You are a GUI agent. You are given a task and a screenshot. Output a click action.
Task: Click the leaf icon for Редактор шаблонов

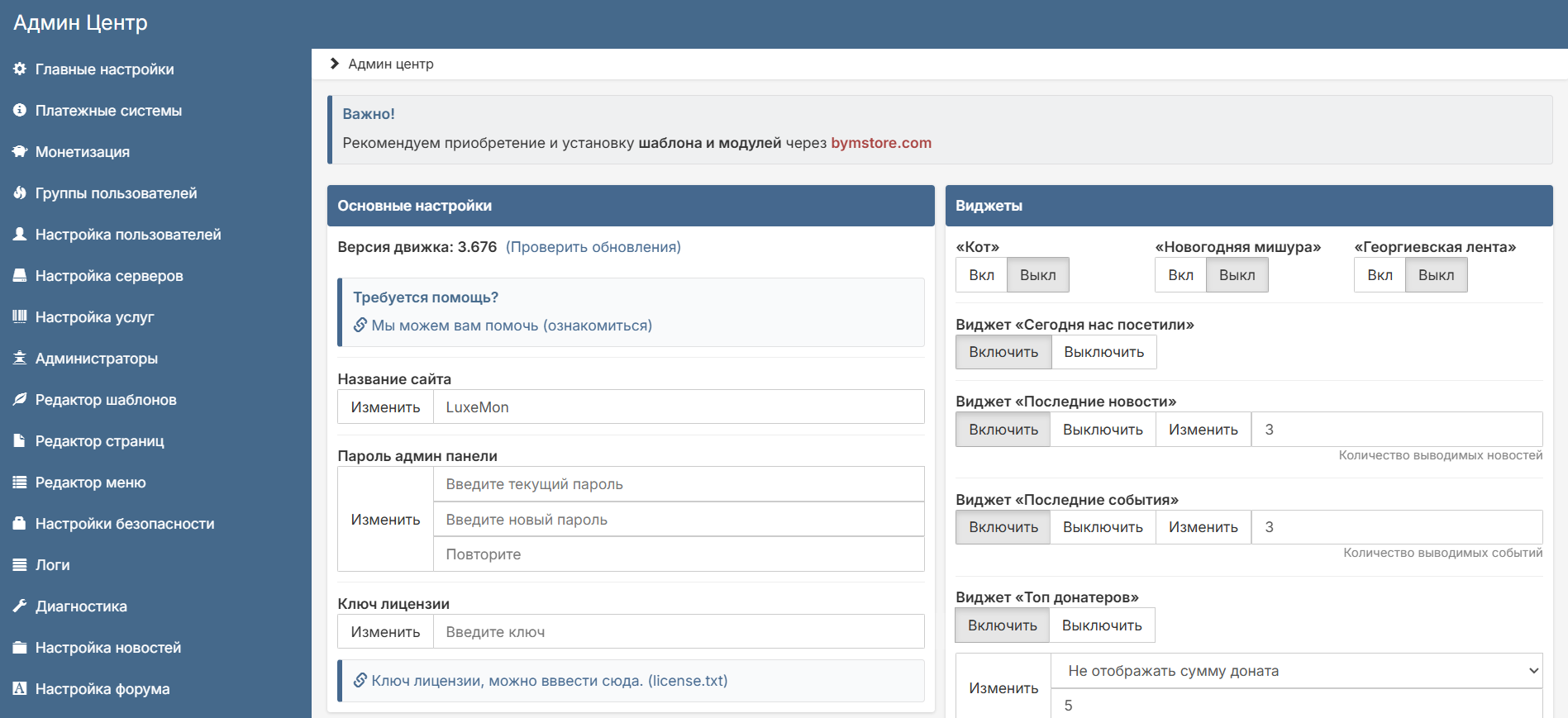(x=20, y=400)
